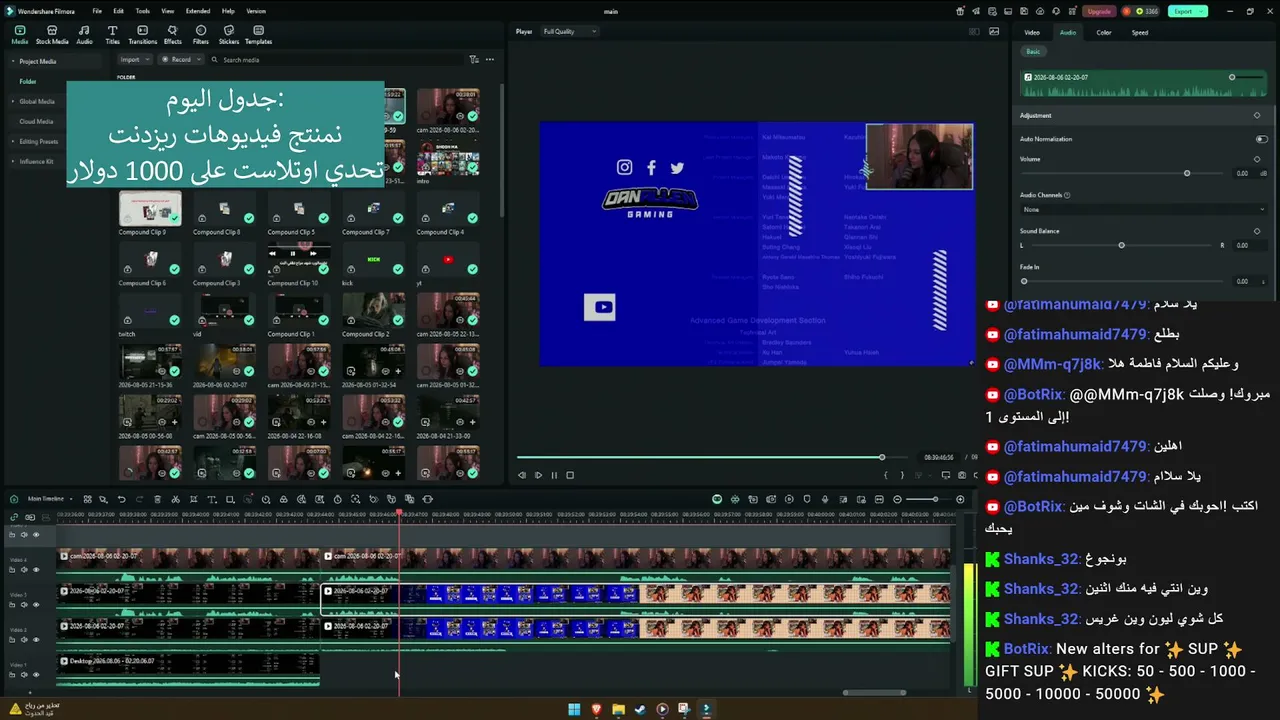1280x720 pixels.
Task: Select the Basic audio sub-tab button
Action: [1033, 51]
